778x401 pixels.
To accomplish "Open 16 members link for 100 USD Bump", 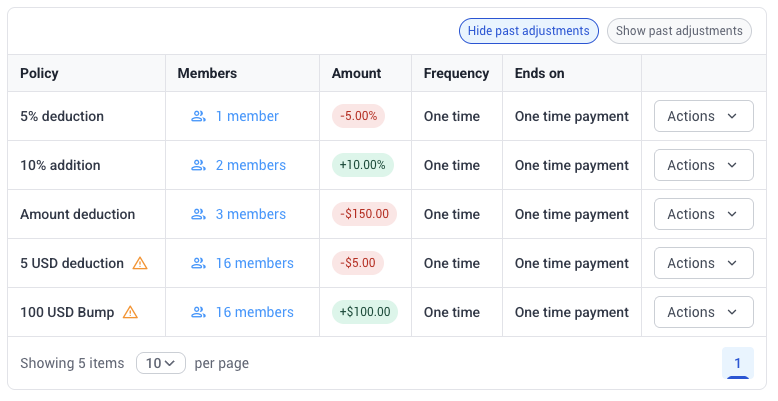I will 255,312.
